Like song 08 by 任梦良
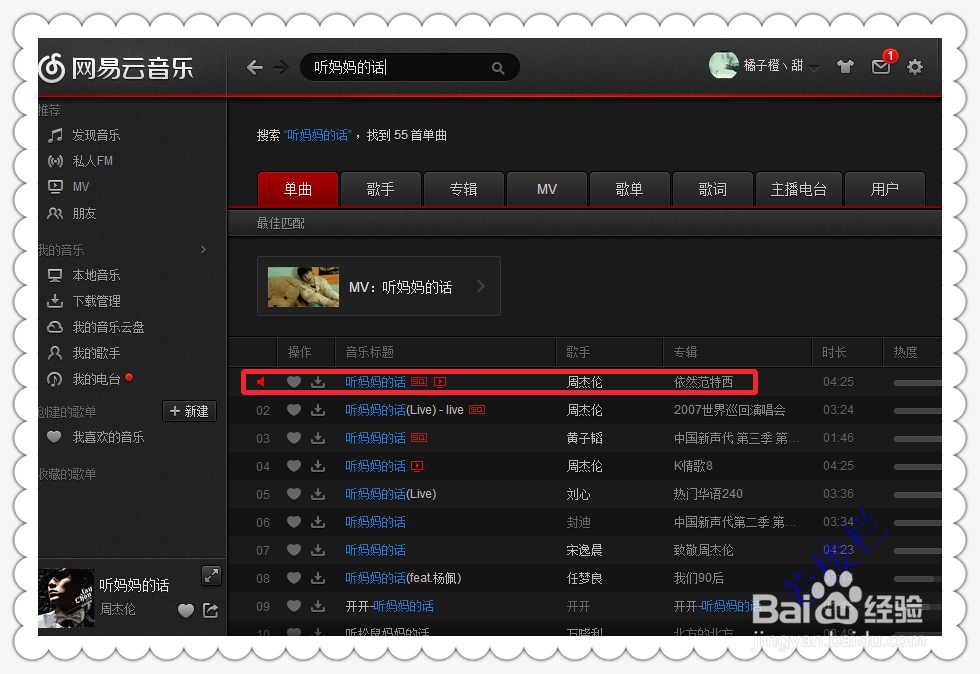The image size is (980, 674). tap(294, 578)
